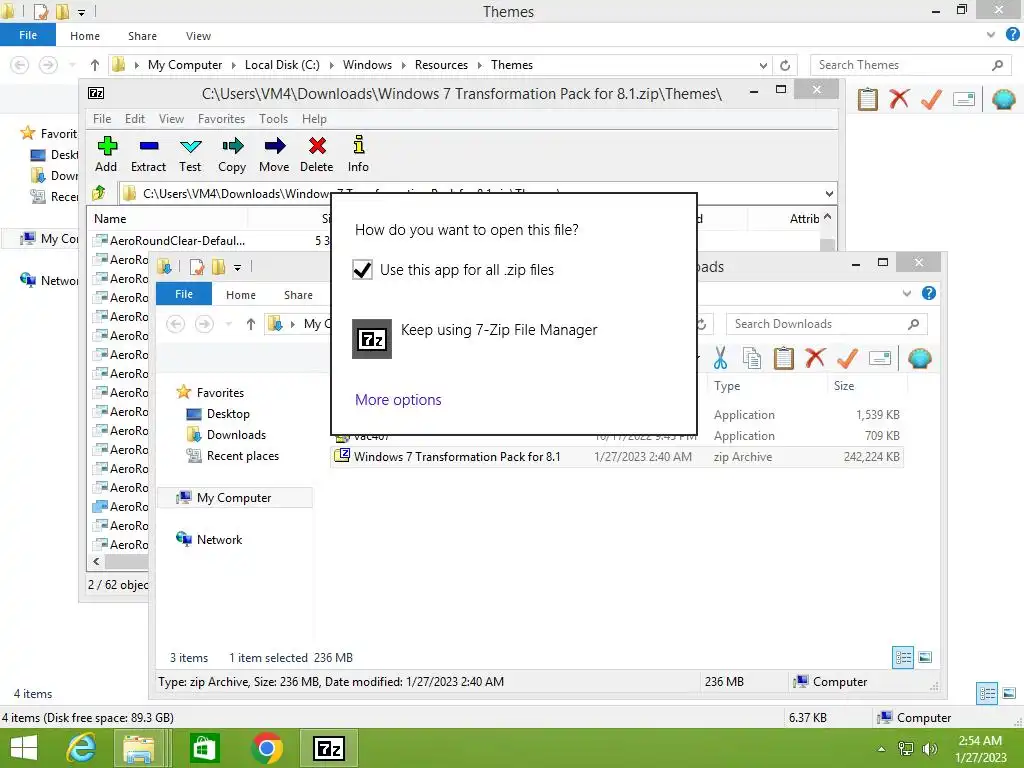Click the Windows Start button
The height and width of the screenshot is (768, 1024).
(x=24, y=748)
